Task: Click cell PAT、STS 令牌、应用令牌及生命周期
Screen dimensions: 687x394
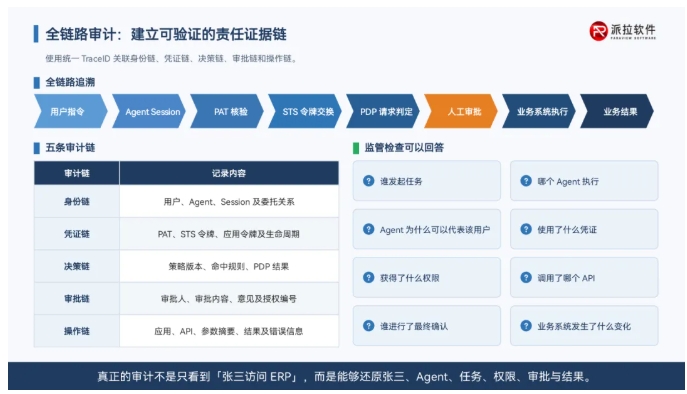Action: pyautogui.click(x=229, y=234)
